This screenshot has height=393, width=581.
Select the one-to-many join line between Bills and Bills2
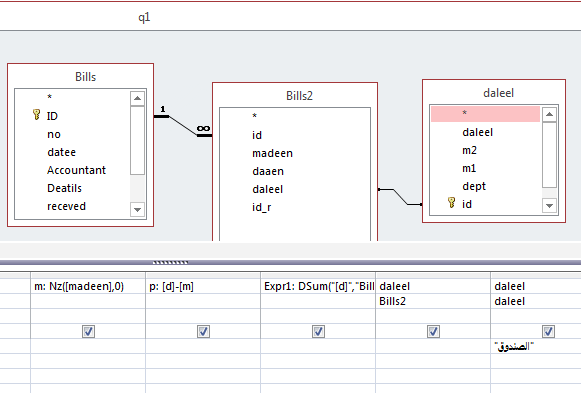183,126
